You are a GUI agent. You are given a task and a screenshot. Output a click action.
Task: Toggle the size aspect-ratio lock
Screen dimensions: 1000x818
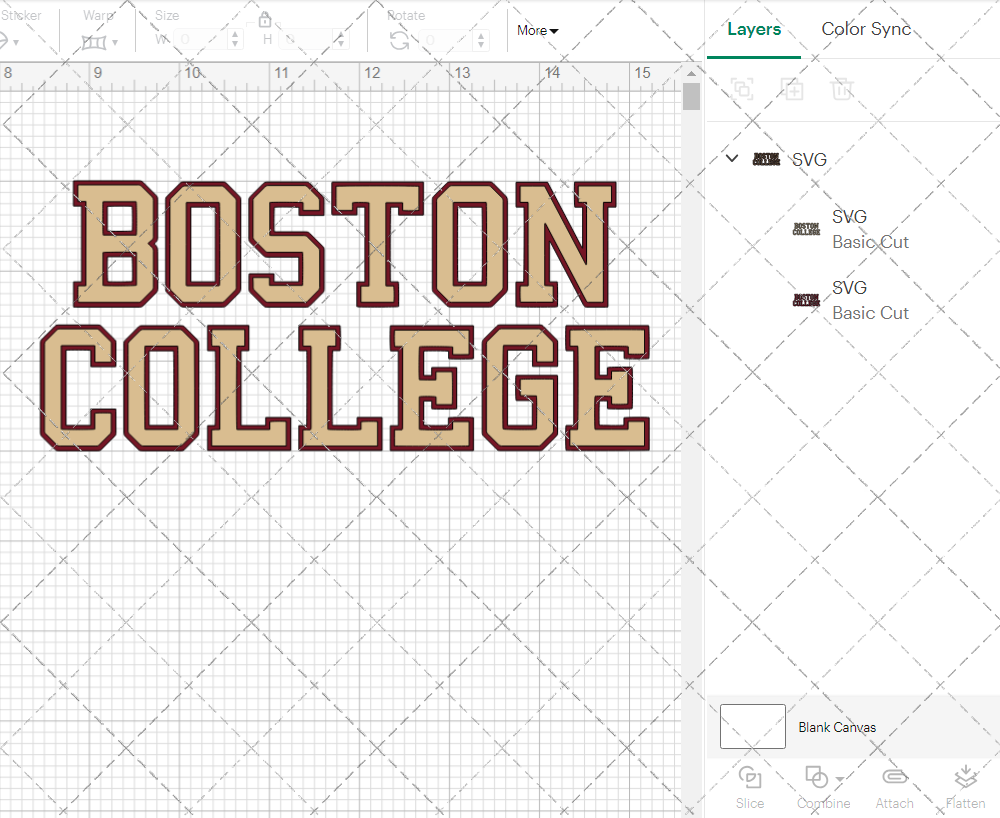265,19
